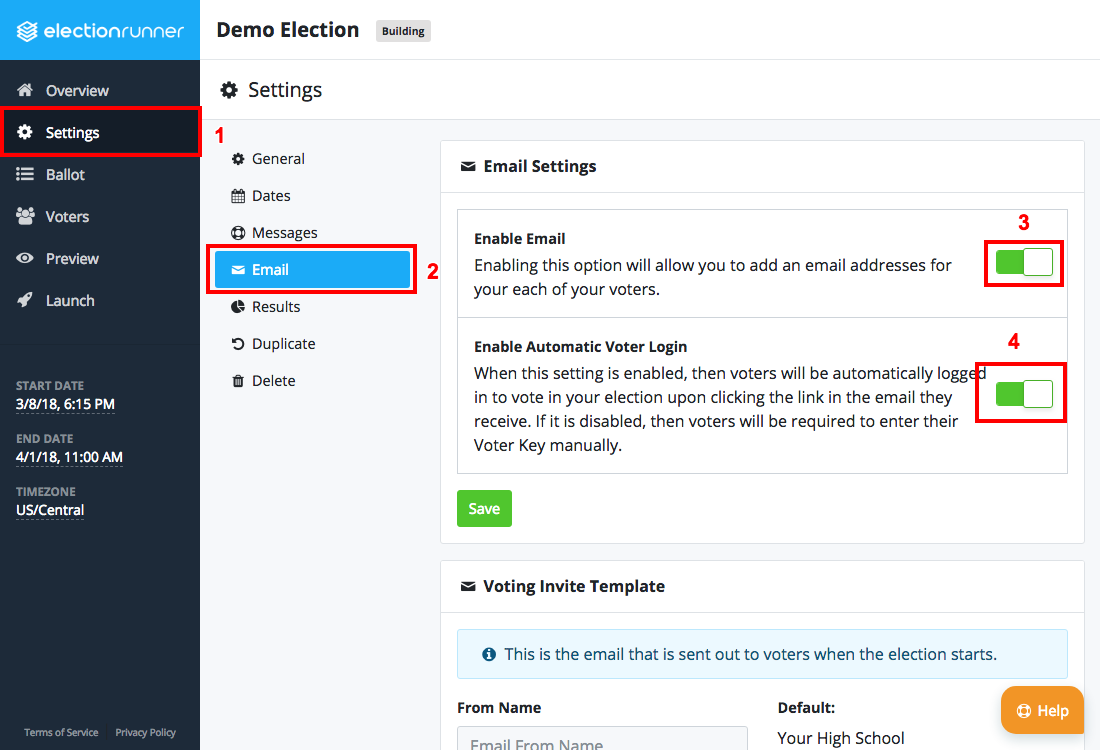This screenshot has height=750, width=1100.
Task: Click the Delete trash icon
Action: pyautogui.click(x=237, y=380)
